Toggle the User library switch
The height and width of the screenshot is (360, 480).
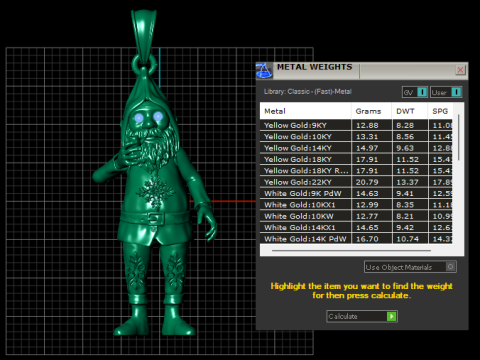446,92
